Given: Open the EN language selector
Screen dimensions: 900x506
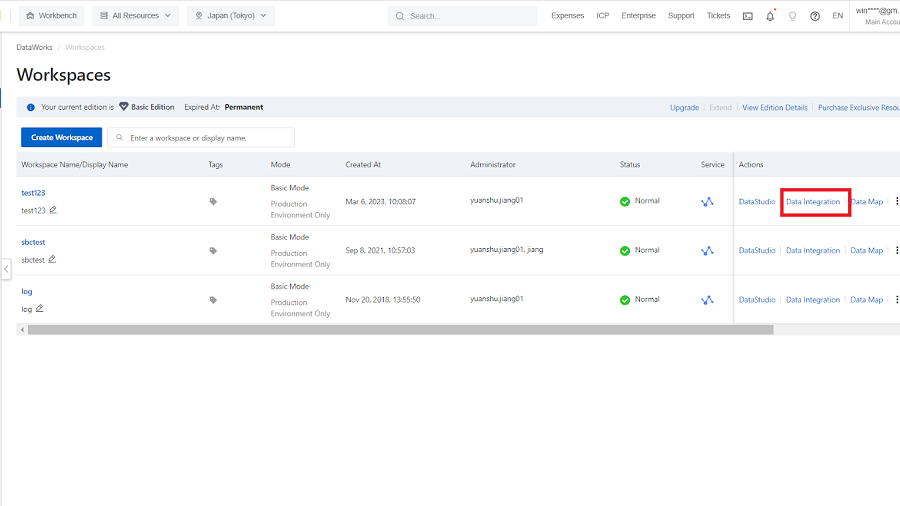Looking at the screenshot, I should coord(837,16).
